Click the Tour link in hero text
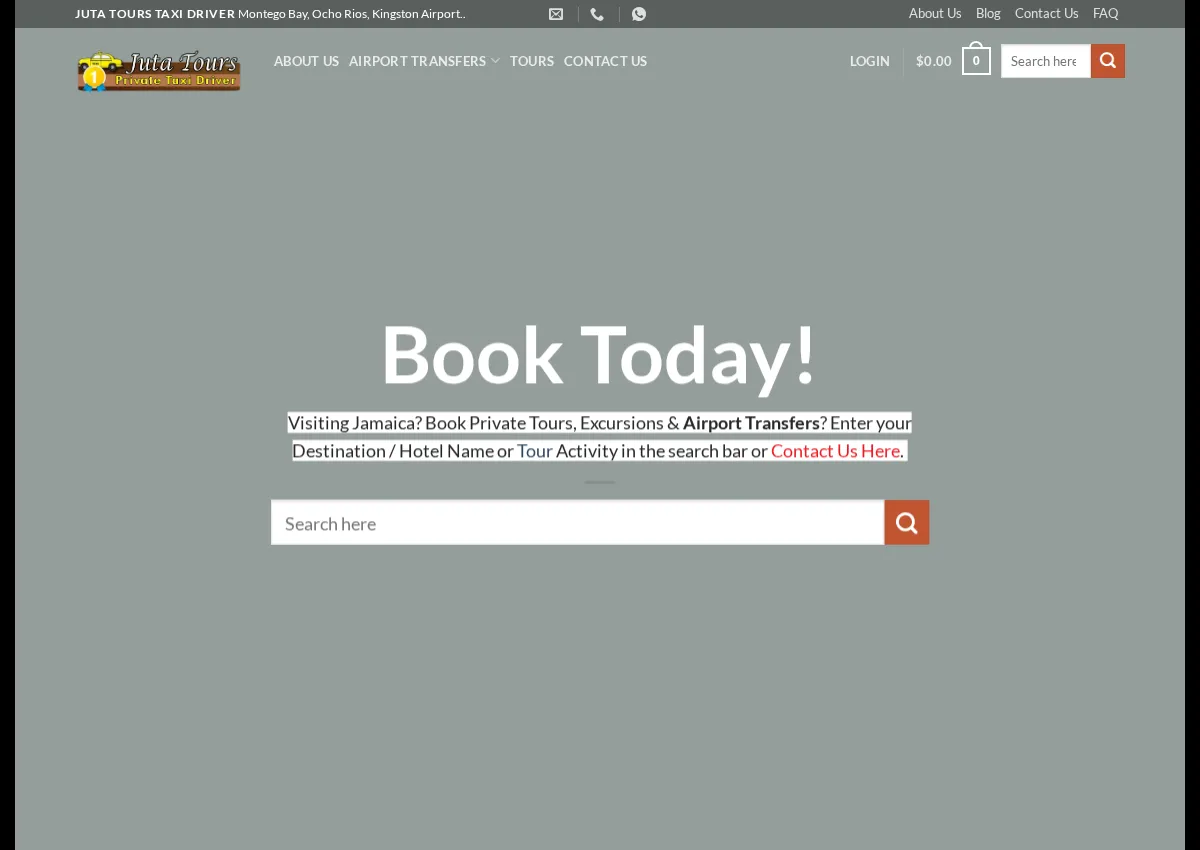 click(x=535, y=451)
